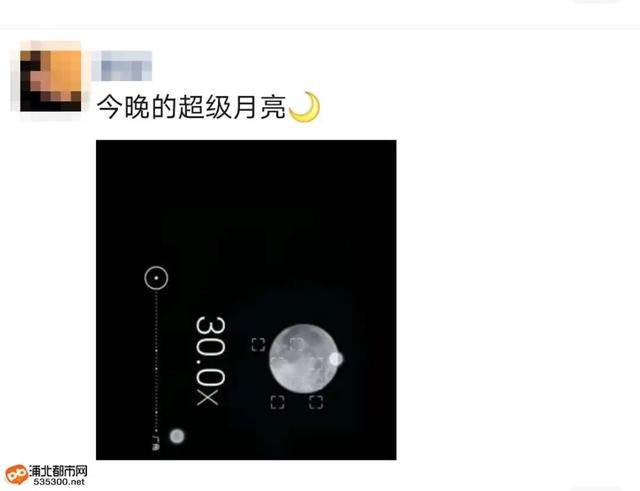Screen dimensions: 640x491
Task: Click the 浦北都市网 watermark text
Action: coord(58,471)
